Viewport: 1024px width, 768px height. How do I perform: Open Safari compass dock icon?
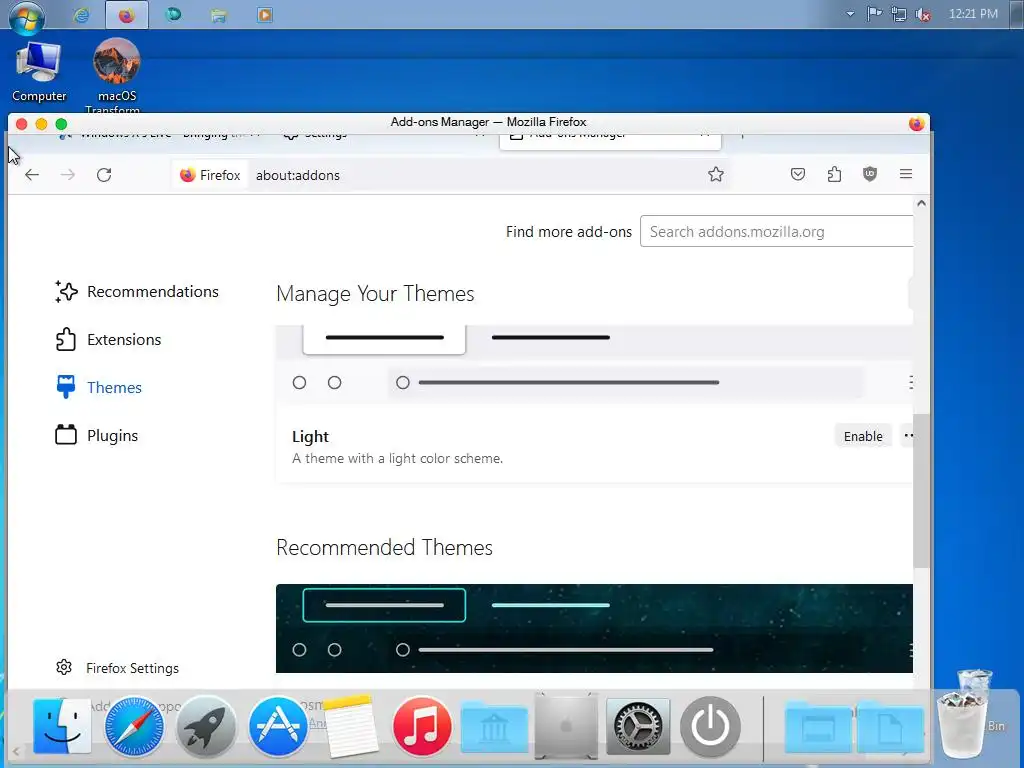pos(135,726)
